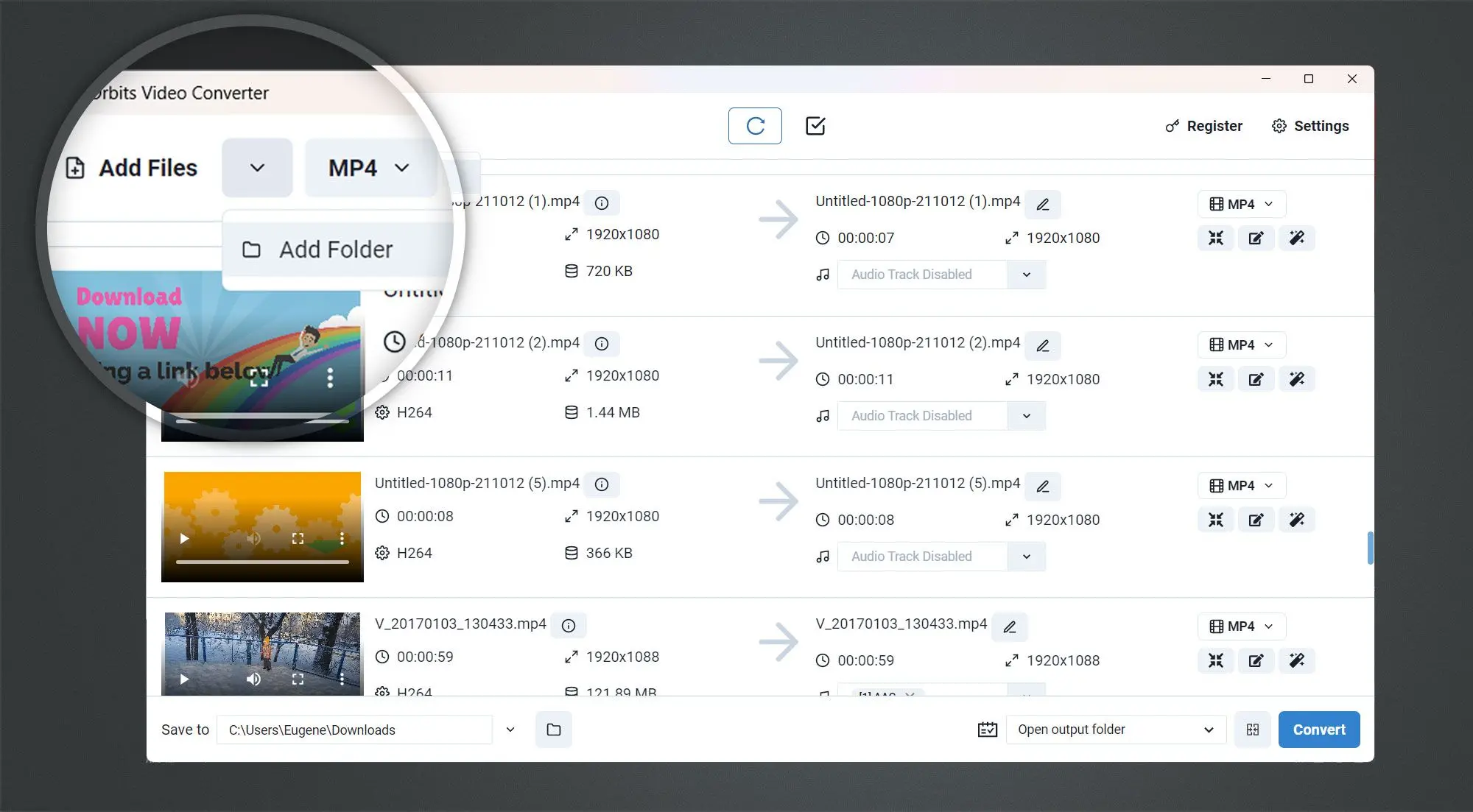The height and width of the screenshot is (812, 1473).
Task: Click the edit icon for Untitled-1080p-211012 (2).mp4
Action: tap(1256, 379)
